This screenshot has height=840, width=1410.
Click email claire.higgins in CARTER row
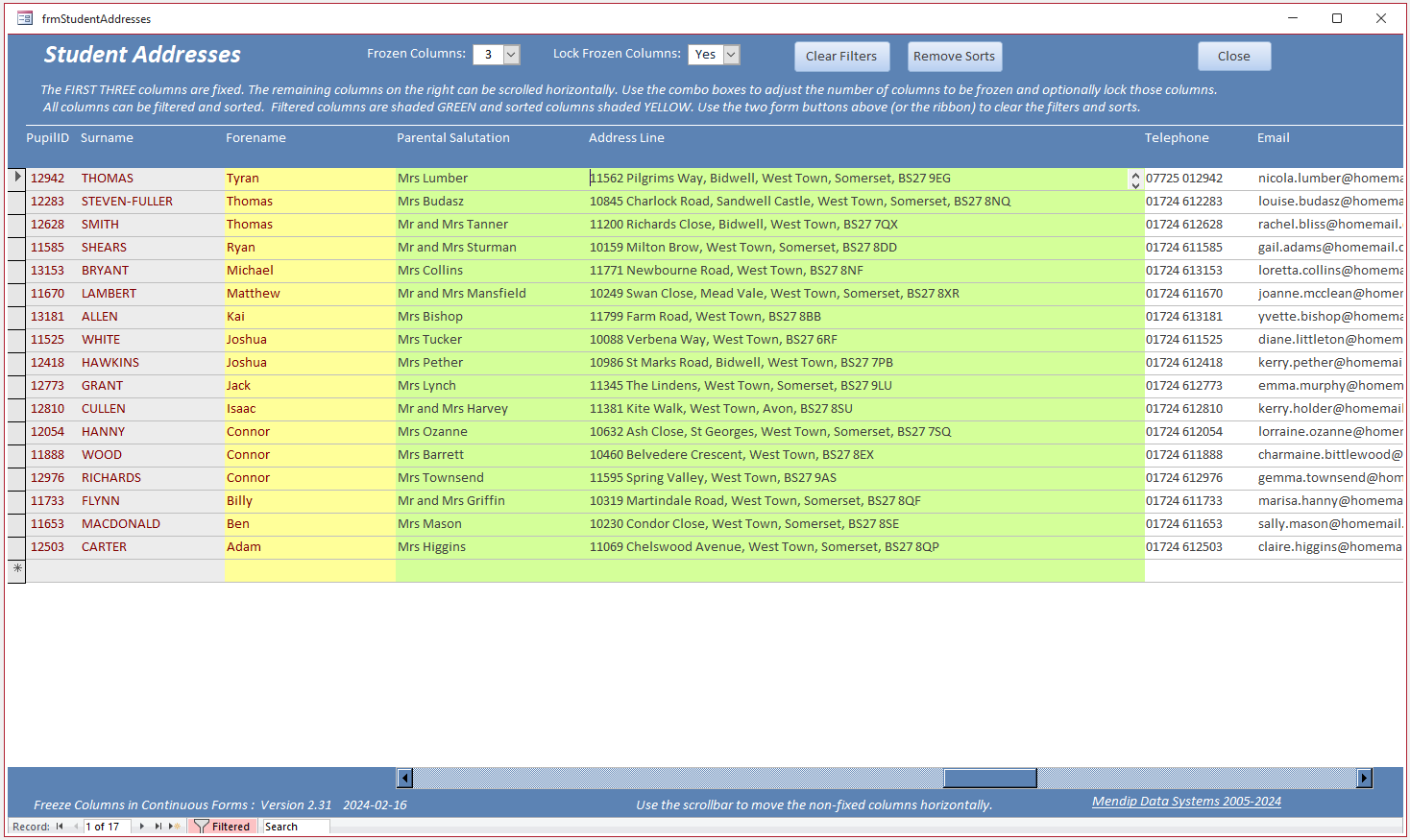click(1330, 547)
